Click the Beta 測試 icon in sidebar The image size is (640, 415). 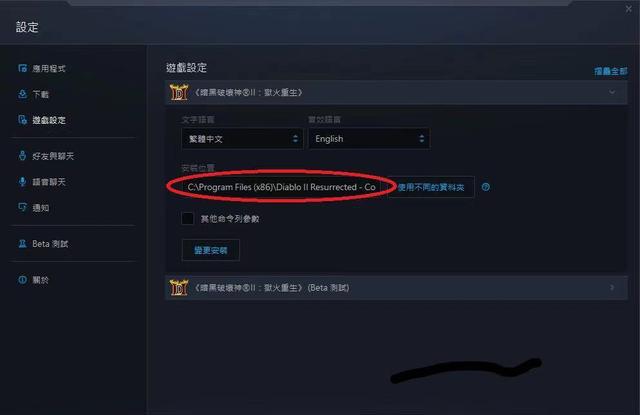click(x=22, y=244)
